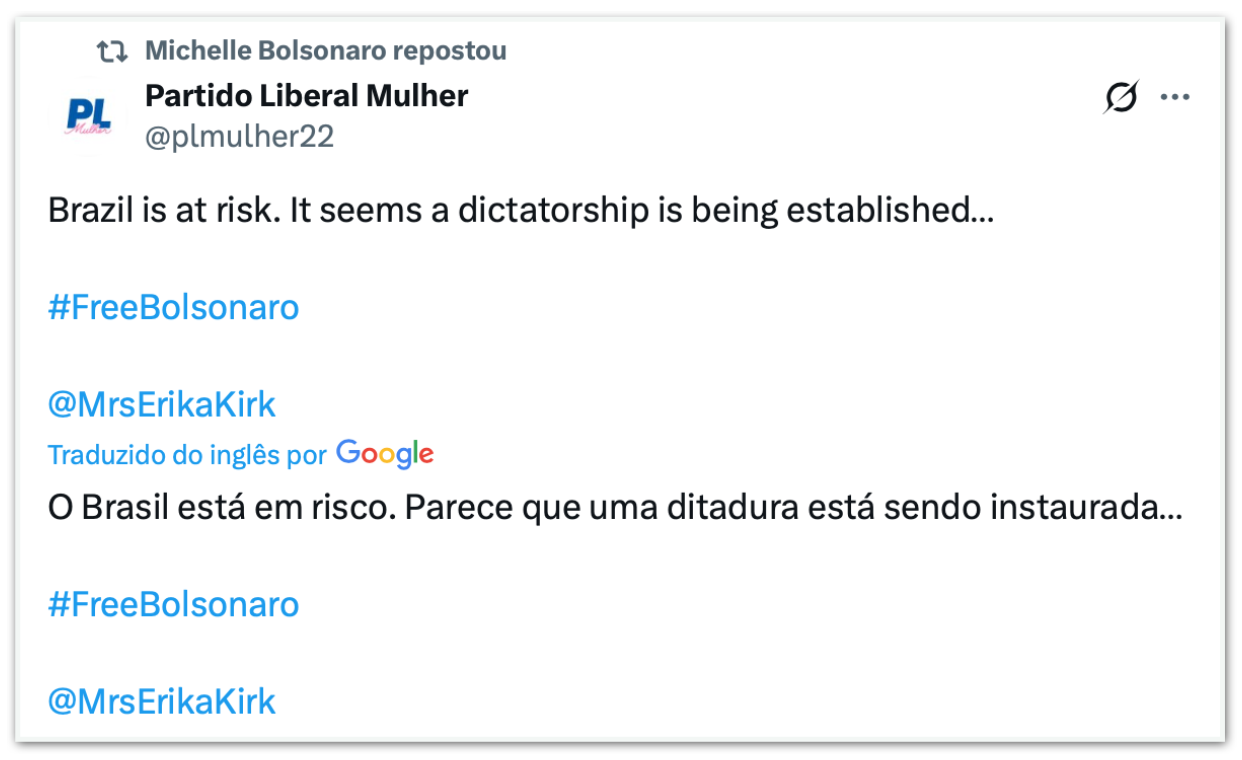The height and width of the screenshot is (760, 1242).
Task: Click the word dictatorship in the post
Action: click(554, 212)
